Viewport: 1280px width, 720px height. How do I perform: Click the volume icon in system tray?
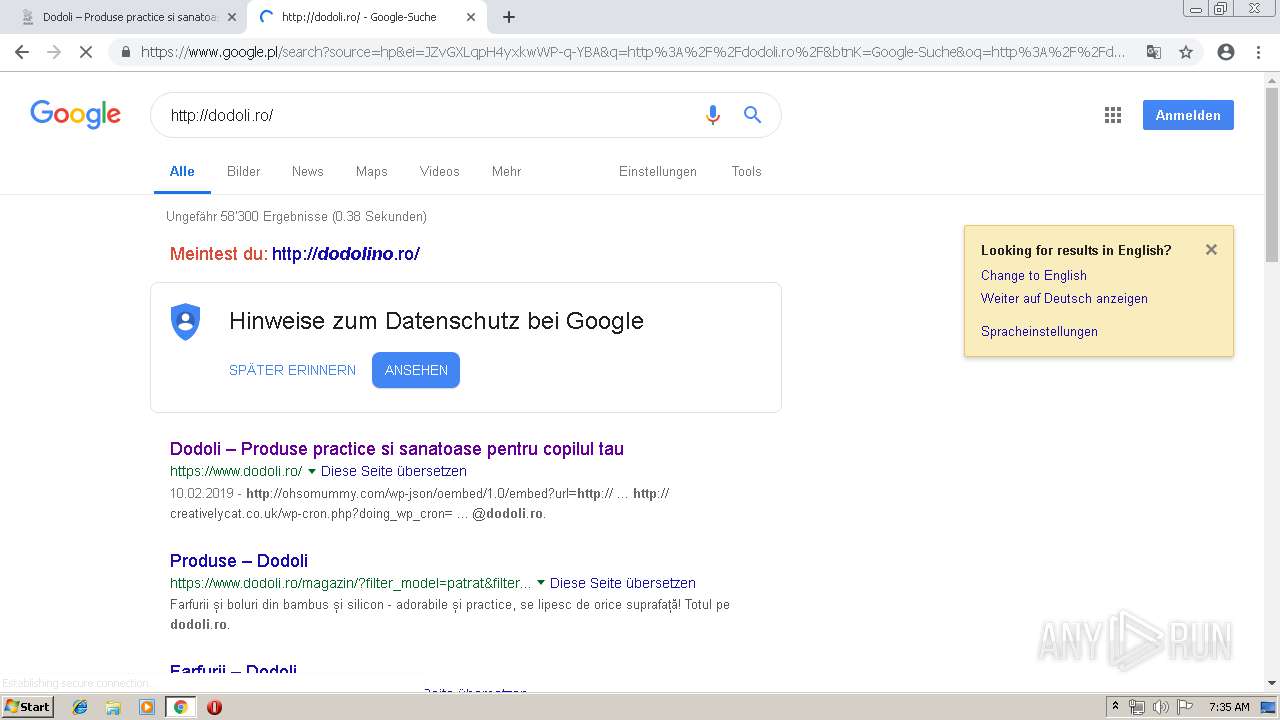click(x=1160, y=707)
